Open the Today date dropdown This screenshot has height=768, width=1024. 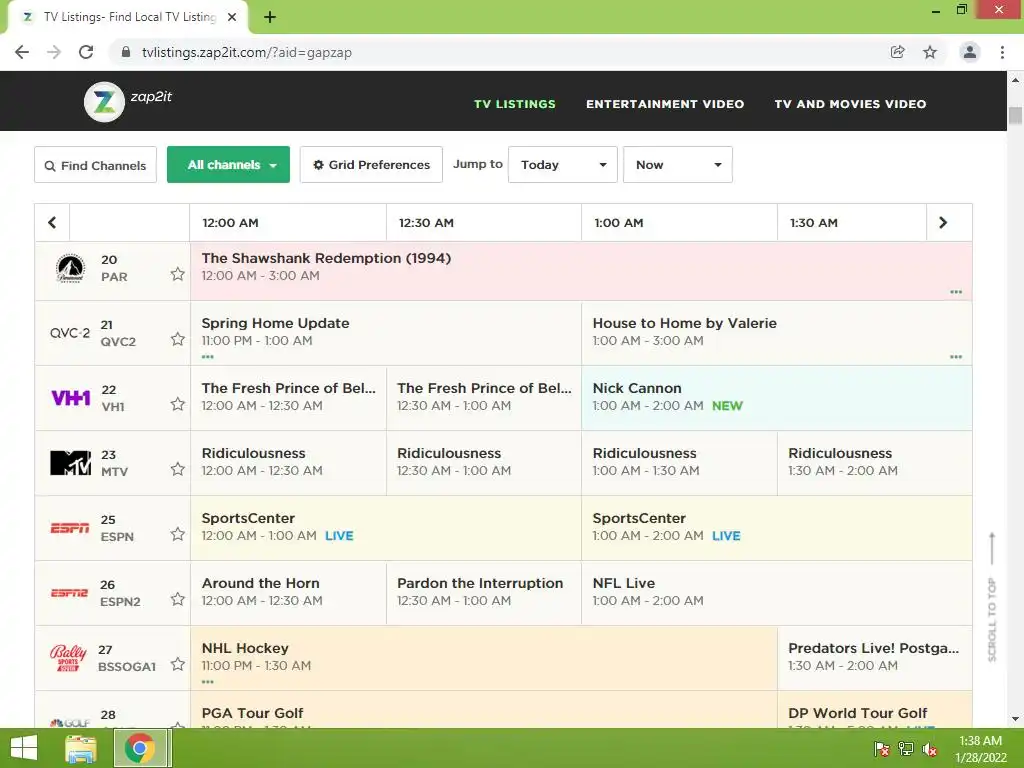563,165
